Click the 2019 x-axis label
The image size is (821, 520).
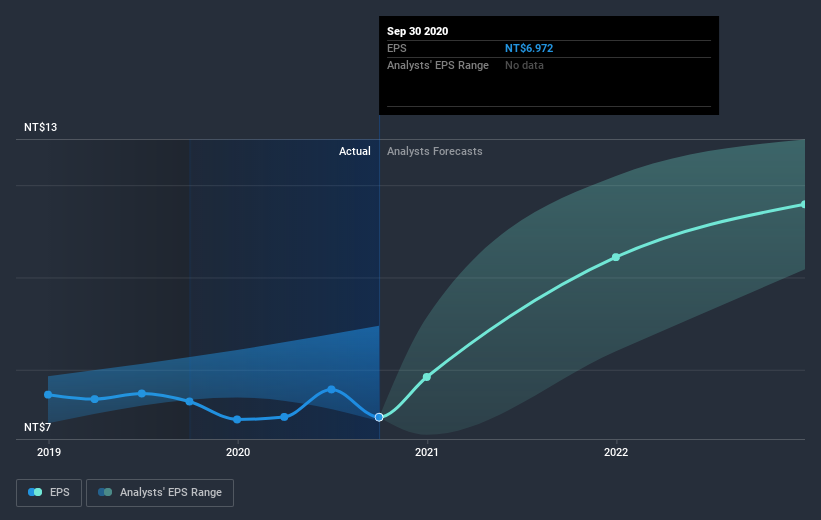[x=49, y=452]
